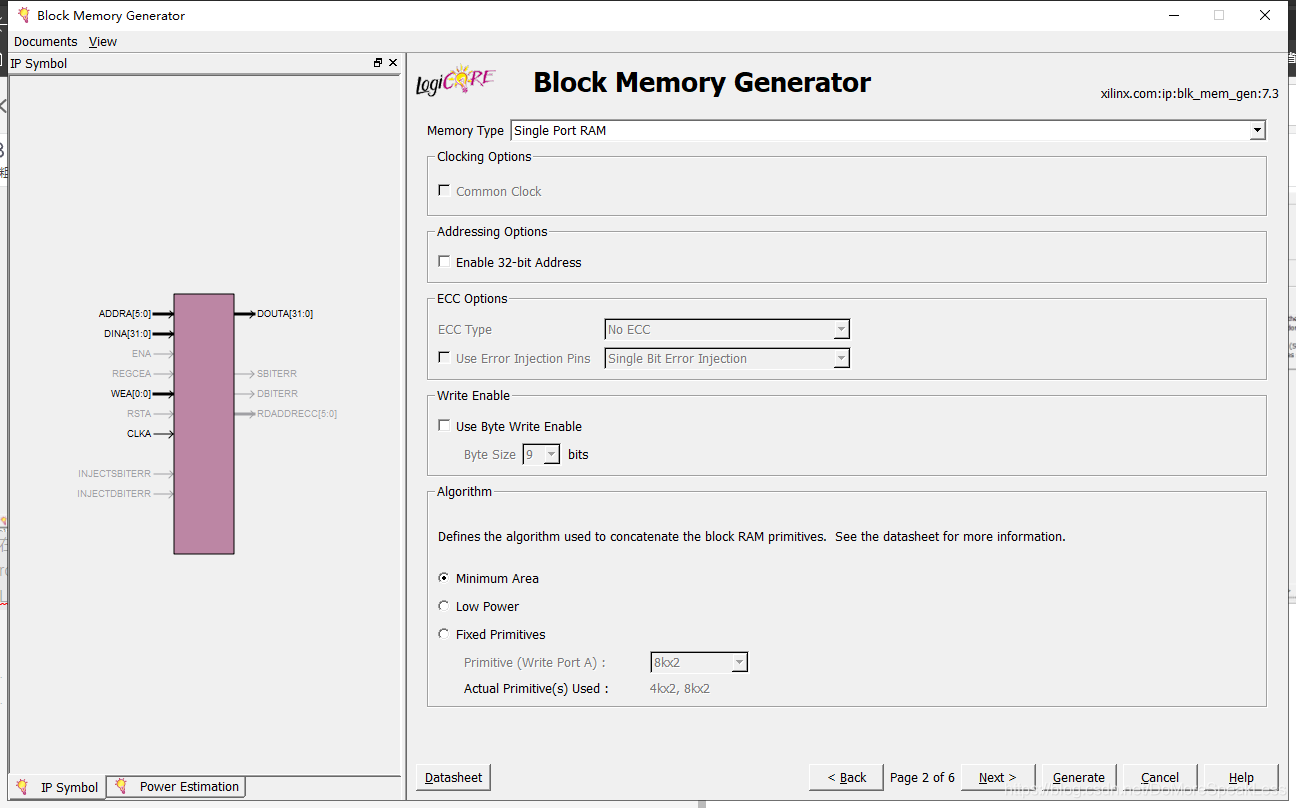Click the Page 2 of 6 indicator
1296x808 pixels.
[922, 777]
